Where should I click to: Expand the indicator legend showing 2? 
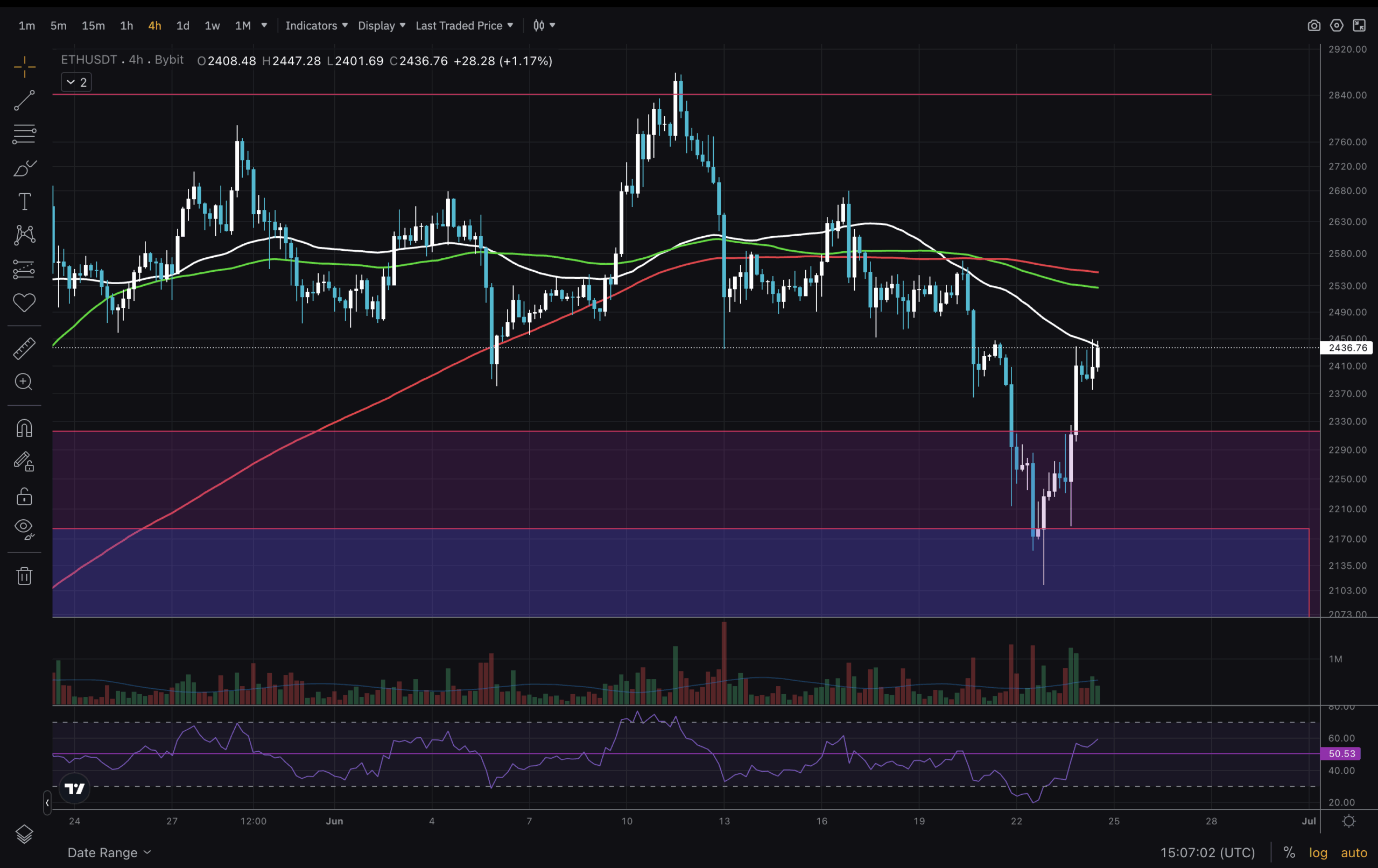tap(76, 82)
